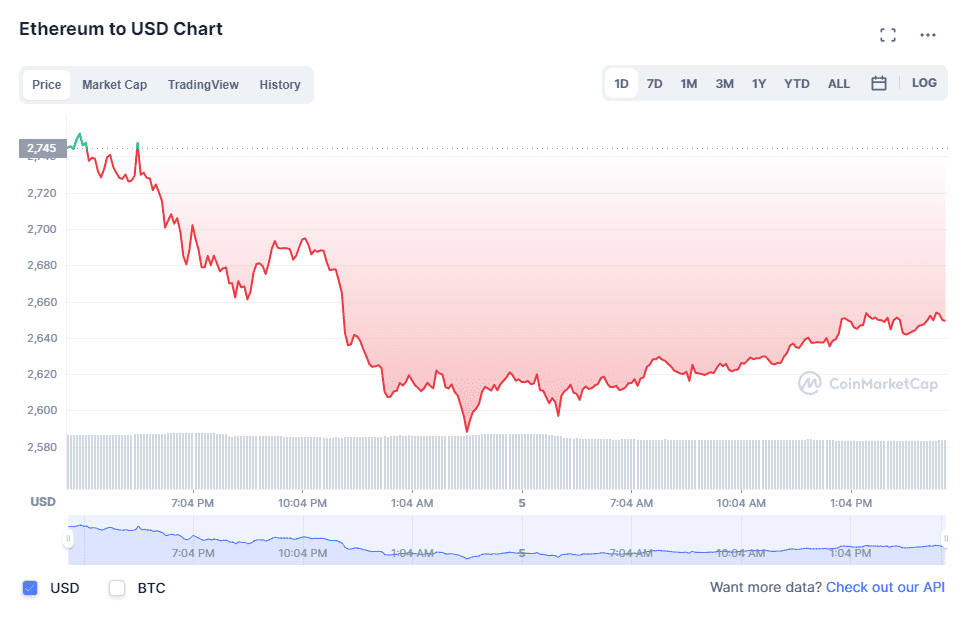962x617 pixels.
Task: Enable the BTC currency checkbox
Action: 115,588
